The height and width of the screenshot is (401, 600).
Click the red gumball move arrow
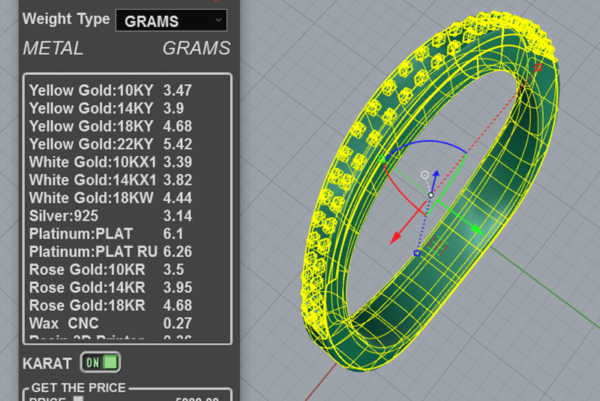tap(396, 237)
